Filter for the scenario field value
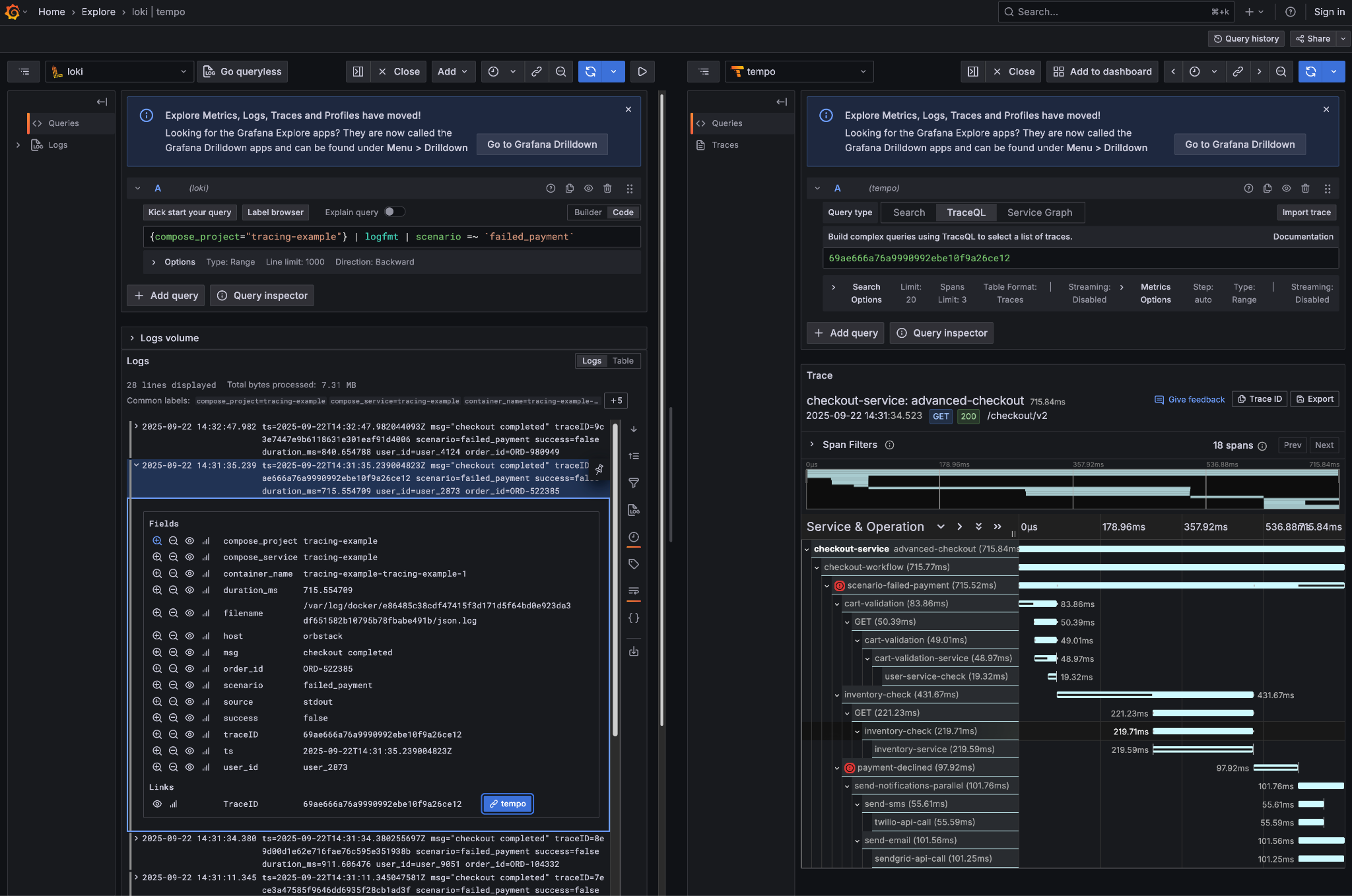 157,686
